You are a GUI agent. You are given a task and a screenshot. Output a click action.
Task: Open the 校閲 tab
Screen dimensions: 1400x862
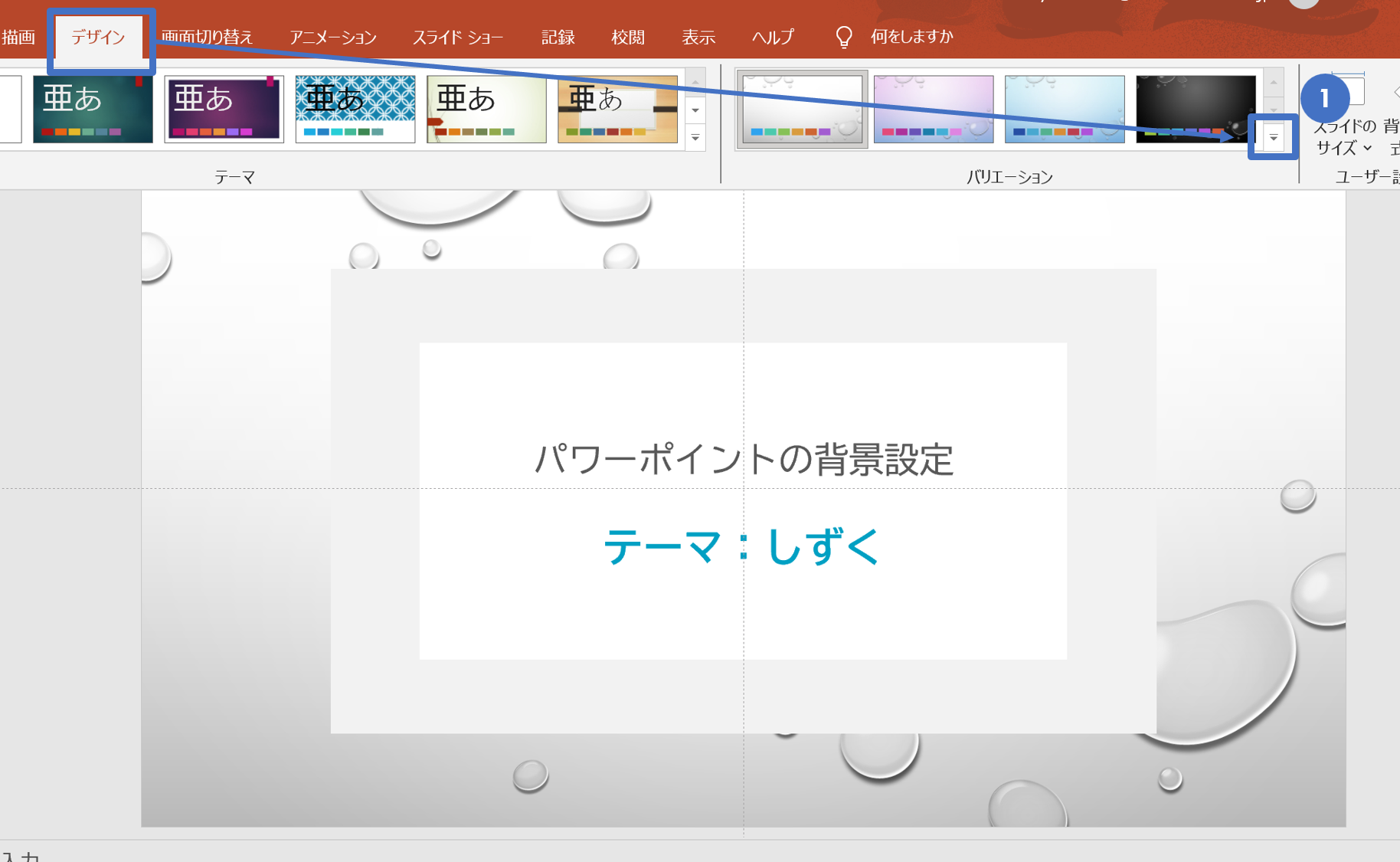click(x=628, y=38)
